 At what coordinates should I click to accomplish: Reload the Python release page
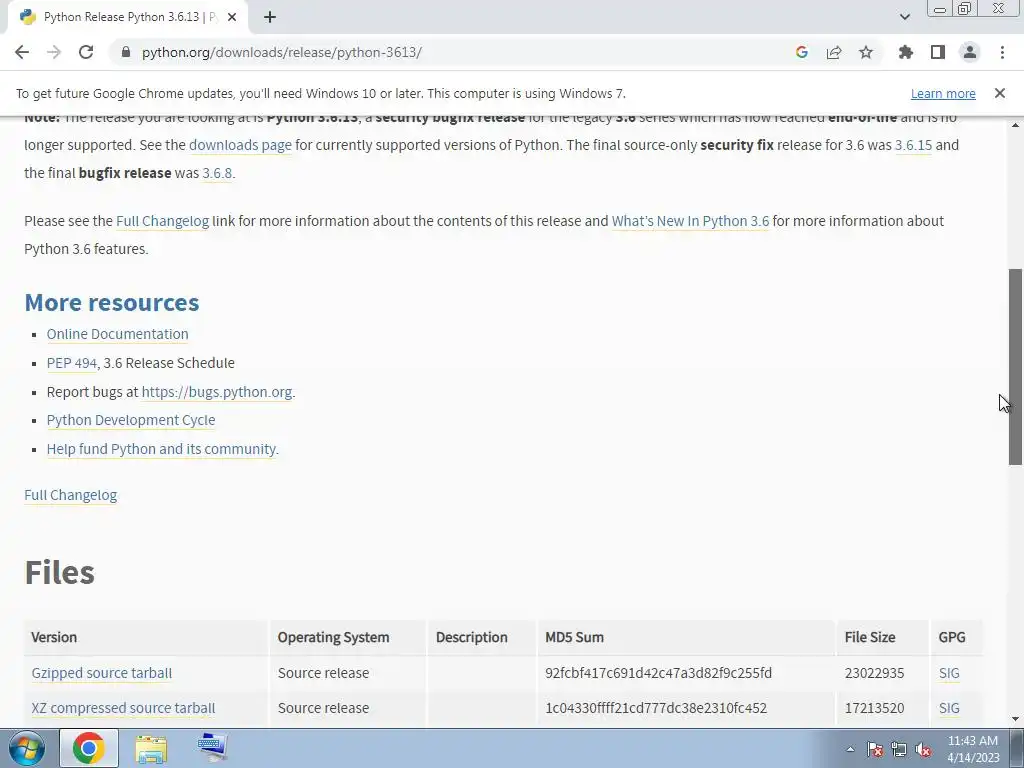point(86,52)
